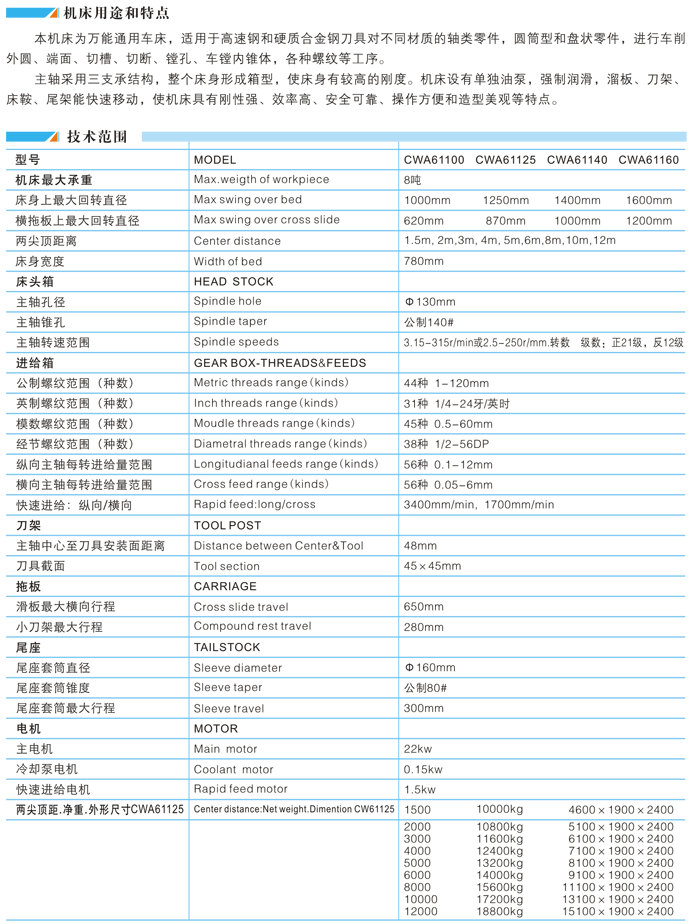Select the Sleeve diameter row
700x924 pixels.
pyautogui.click(x=240, y=667)
